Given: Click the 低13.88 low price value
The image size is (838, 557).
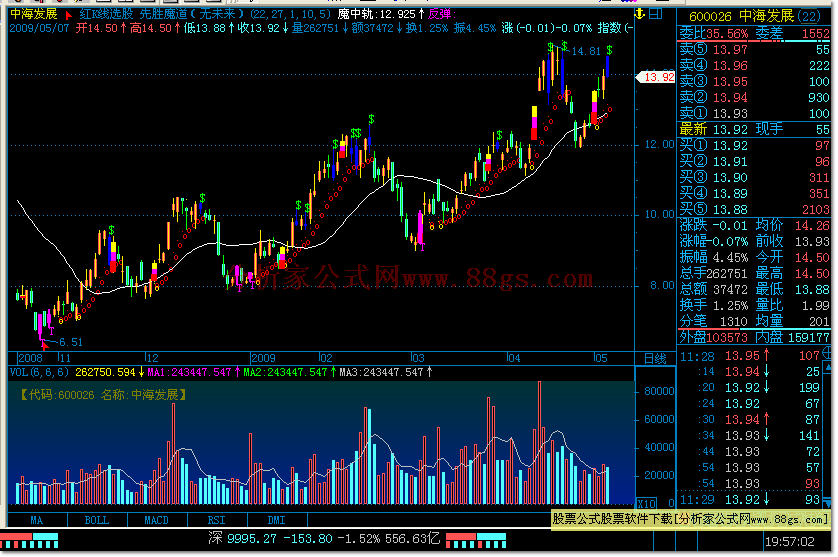Looking at the screenshot, I should [x=207, y=28].
